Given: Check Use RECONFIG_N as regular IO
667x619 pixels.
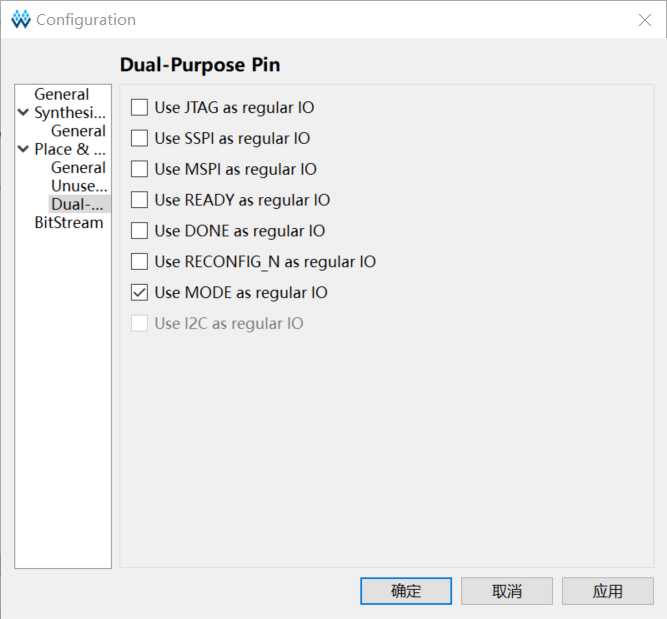Looking at the screenshot, I should click(x=140, y=262).
